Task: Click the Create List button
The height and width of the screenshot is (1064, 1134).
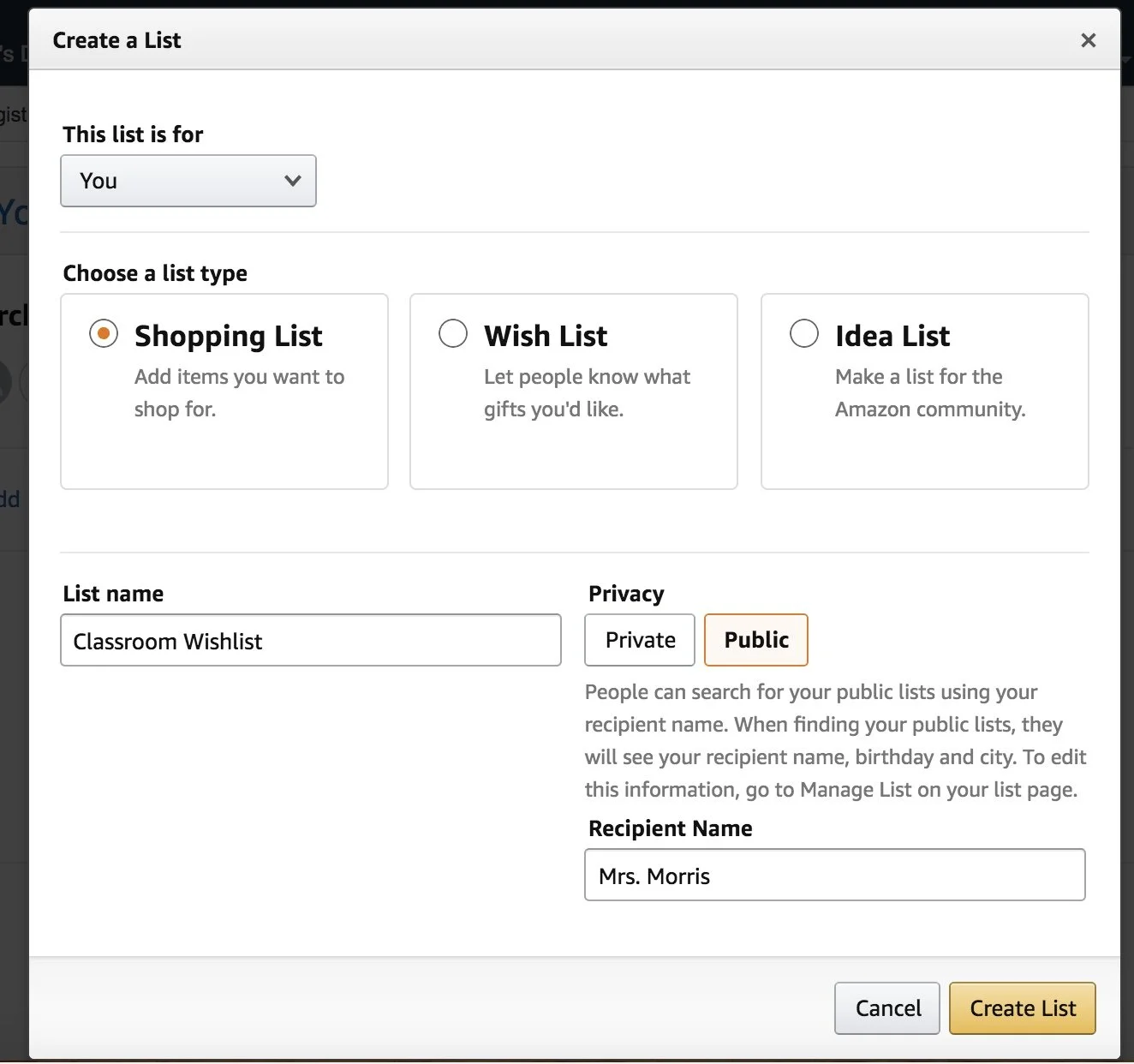Action: (x=1022, y=1008)
